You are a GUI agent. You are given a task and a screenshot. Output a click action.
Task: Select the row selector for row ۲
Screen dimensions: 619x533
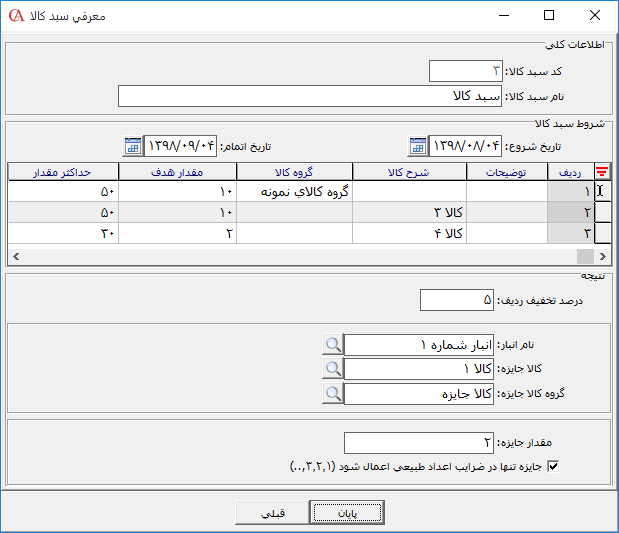pos(602,212)
